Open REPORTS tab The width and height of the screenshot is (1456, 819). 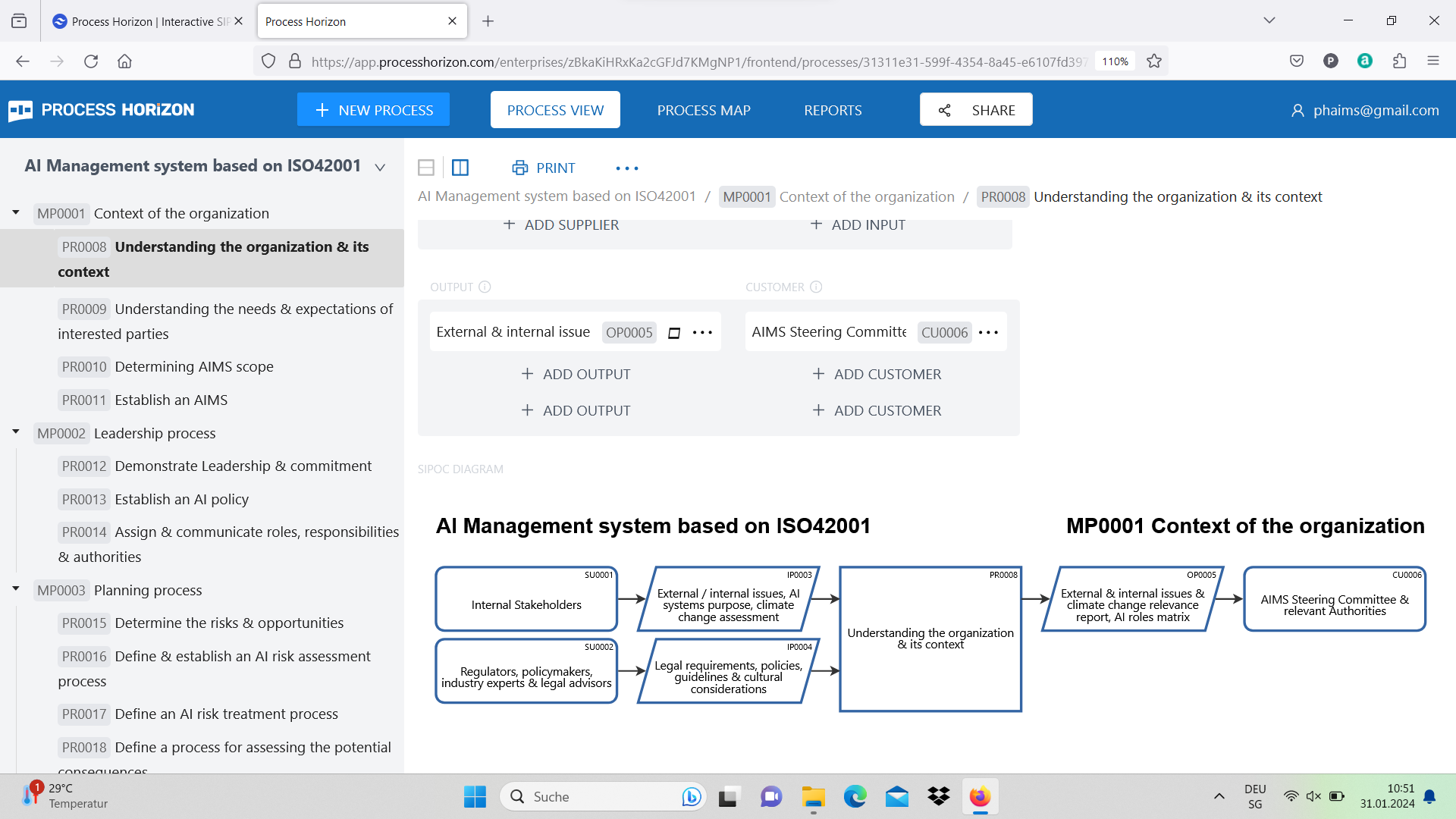[833, 110]
